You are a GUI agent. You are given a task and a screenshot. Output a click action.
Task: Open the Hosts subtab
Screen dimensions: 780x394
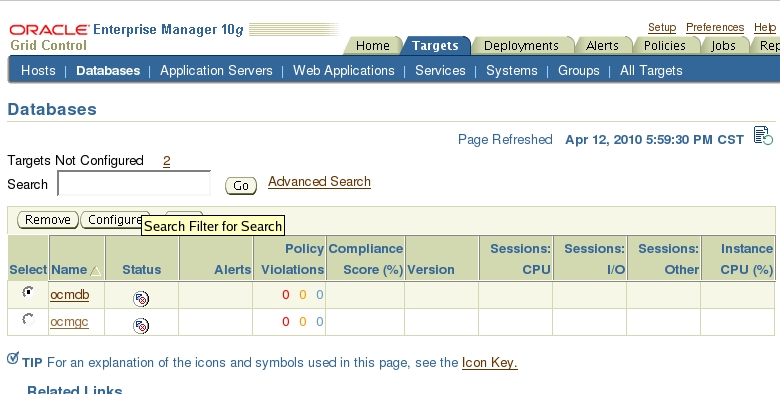coord(38,71)
